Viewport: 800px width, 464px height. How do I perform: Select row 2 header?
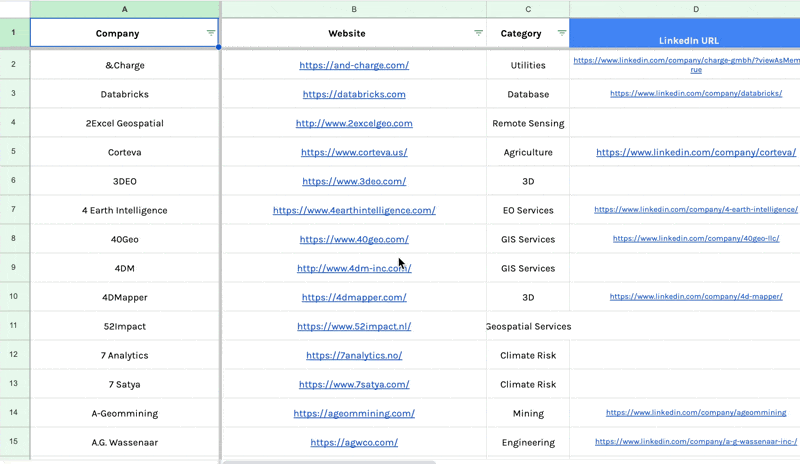14,64
